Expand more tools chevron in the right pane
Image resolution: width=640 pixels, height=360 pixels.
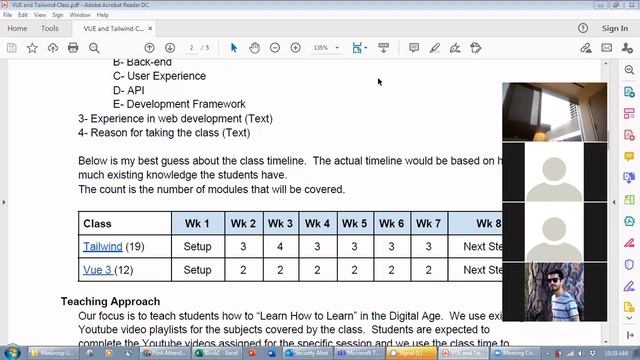629,318
